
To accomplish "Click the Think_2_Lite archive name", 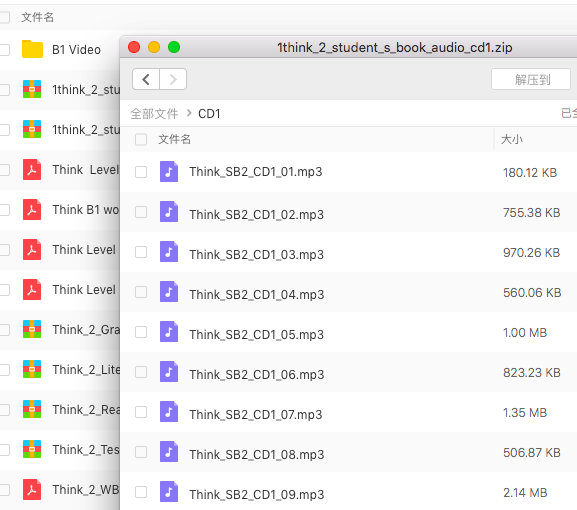I will point(86,370).
